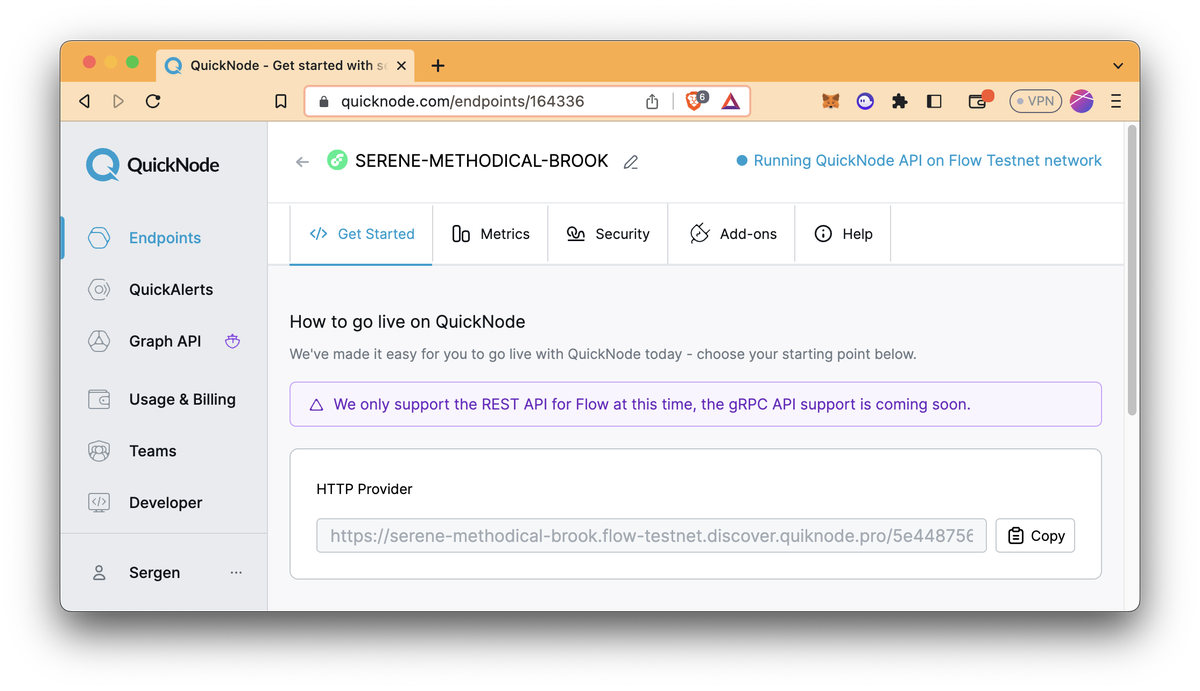Viewport: 1200px width, 691px height.
Task: Open the browser extensions puzzle icon
Action: click(899, 101)
